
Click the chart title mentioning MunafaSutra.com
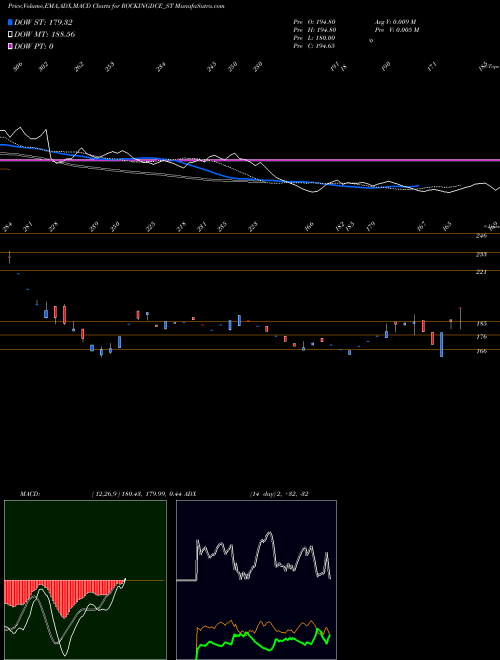pyautogui.click(x=116, y=6)
